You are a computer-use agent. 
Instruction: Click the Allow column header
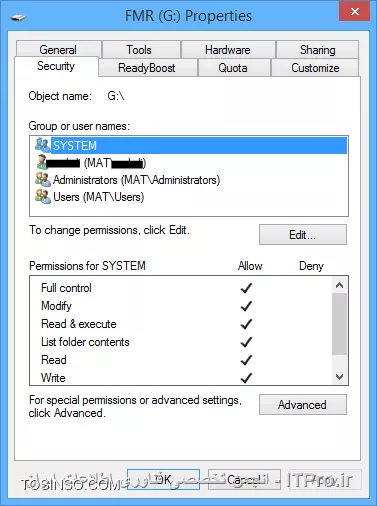[x=250, y=266]
